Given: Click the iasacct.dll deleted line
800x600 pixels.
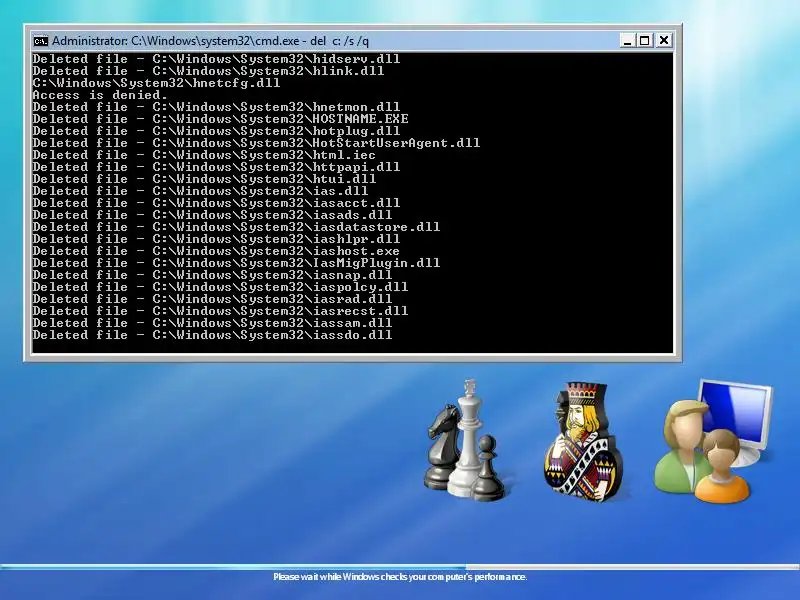Looking at the screenshot, I should [216, 203].
